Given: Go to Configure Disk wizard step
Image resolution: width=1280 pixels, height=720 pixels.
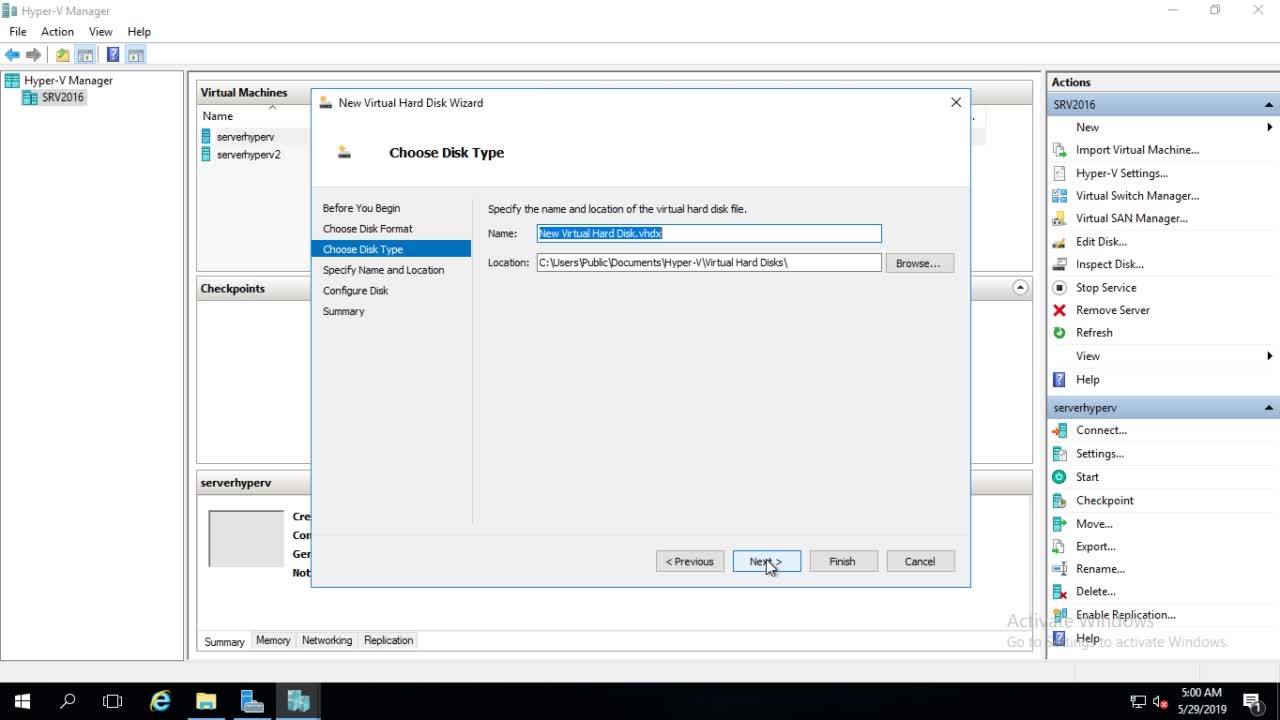Looking at the screenshot, I should [355, 291].
